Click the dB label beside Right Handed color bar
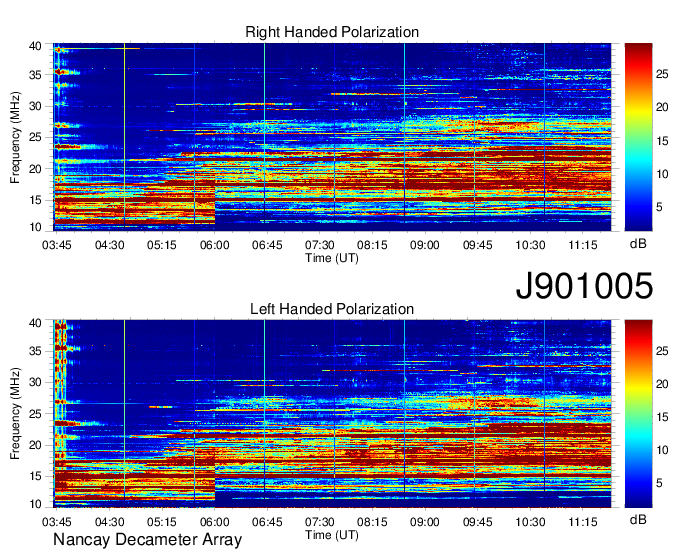 (638, 244)
